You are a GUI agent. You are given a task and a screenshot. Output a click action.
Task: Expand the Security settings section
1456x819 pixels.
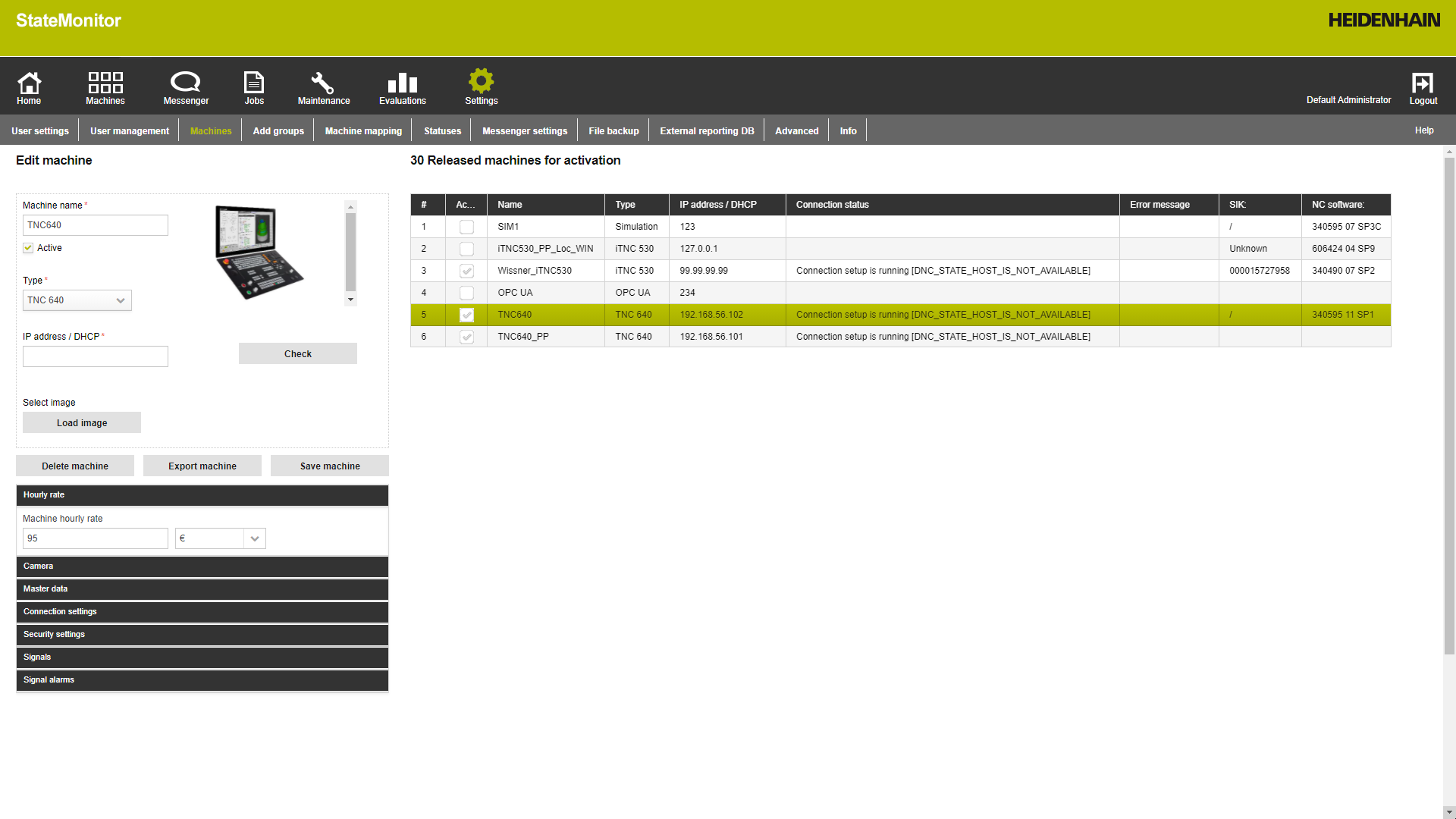pos(202,635)
